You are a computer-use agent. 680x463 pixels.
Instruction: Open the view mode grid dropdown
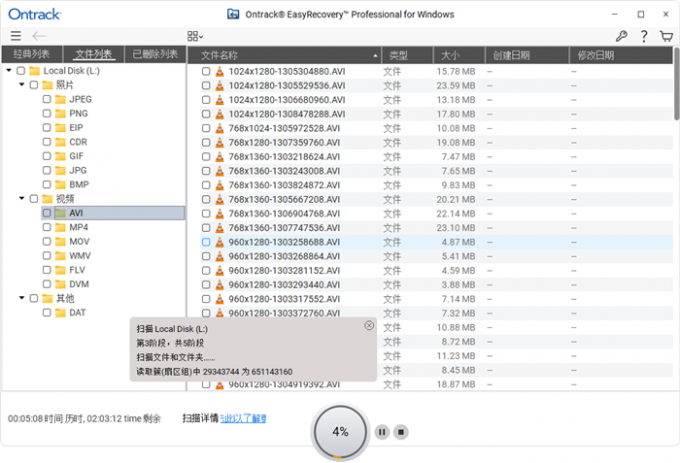195,36
